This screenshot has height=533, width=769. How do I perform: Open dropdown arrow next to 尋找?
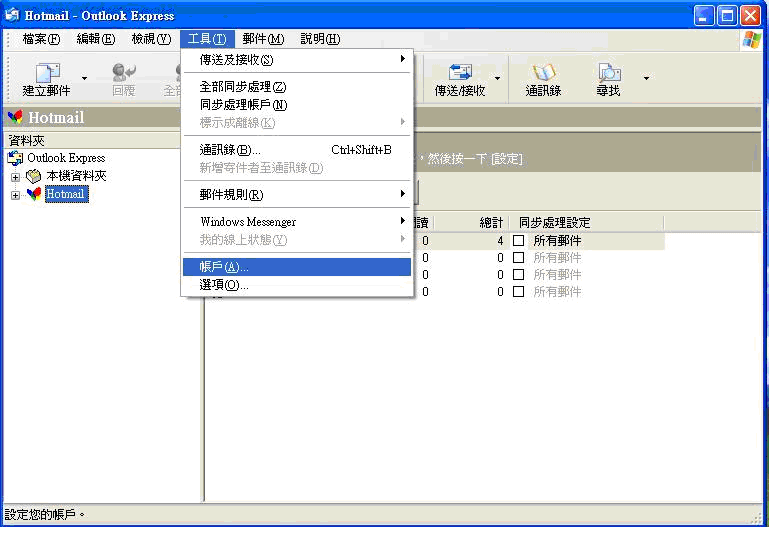click(x=646, y=78)
